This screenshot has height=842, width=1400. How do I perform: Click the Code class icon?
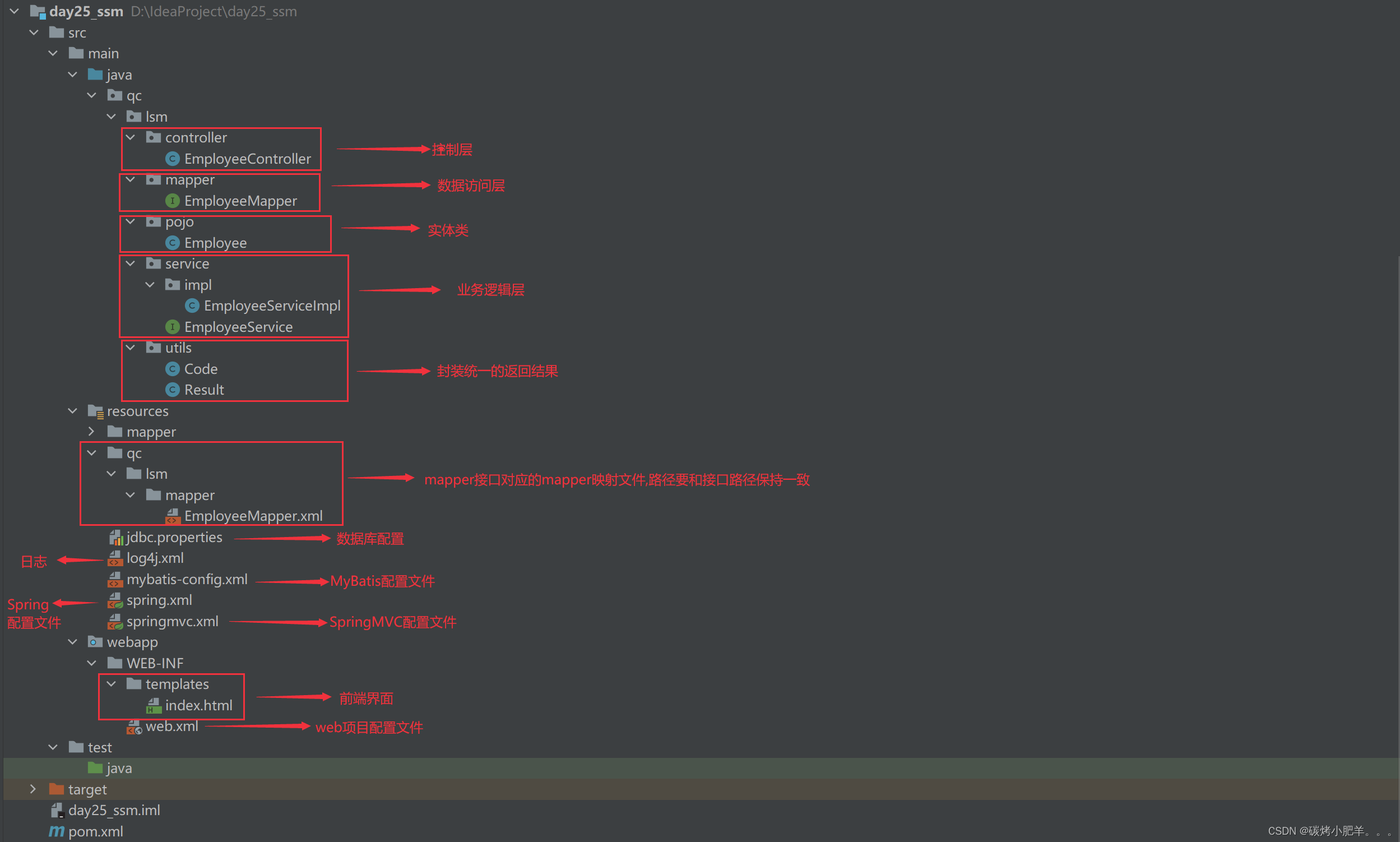(173, 369)
